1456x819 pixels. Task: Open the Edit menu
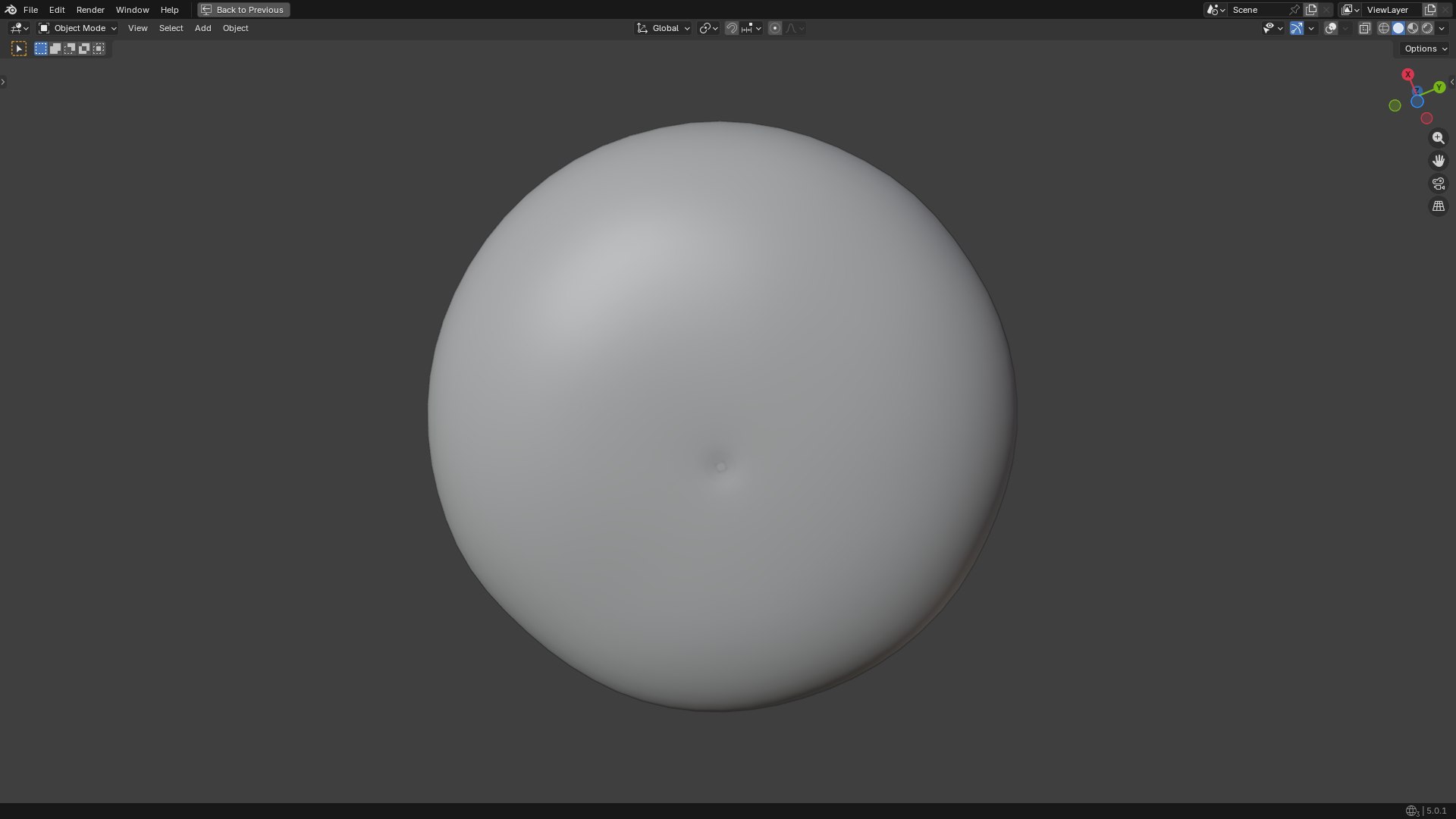coord(57,10)
